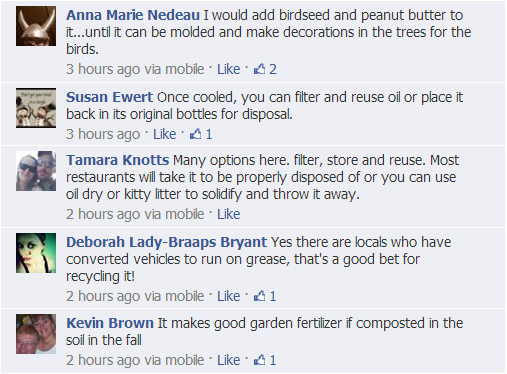Screen dimensions: 507x374
Task: Open Deborah Lady-Braaps Bryant's avatar
Action: pyautogui.click(x=36, y=253)
